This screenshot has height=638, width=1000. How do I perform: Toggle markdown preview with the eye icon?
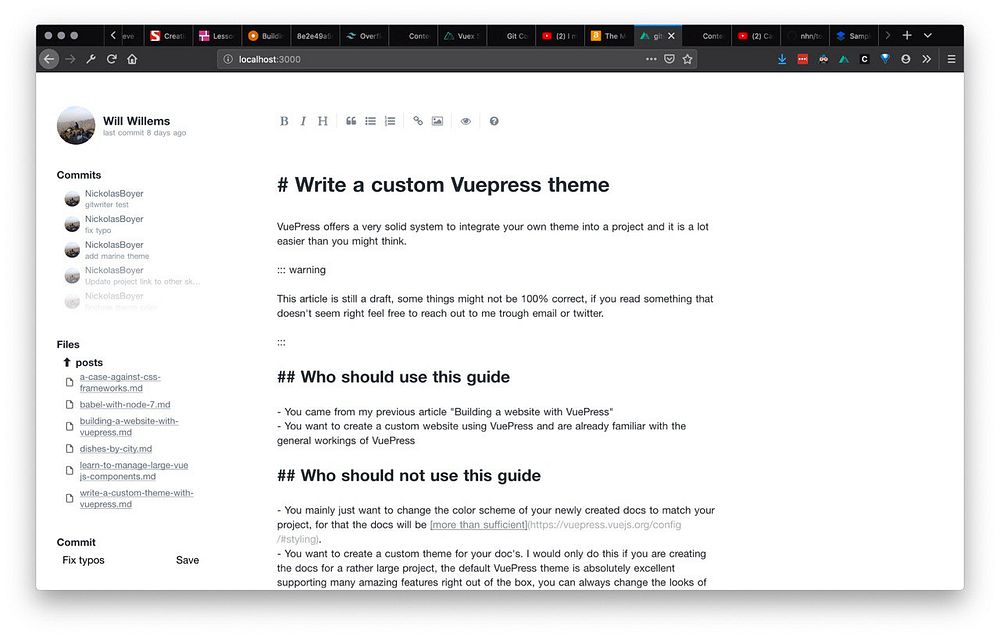(x=466, y=121)
